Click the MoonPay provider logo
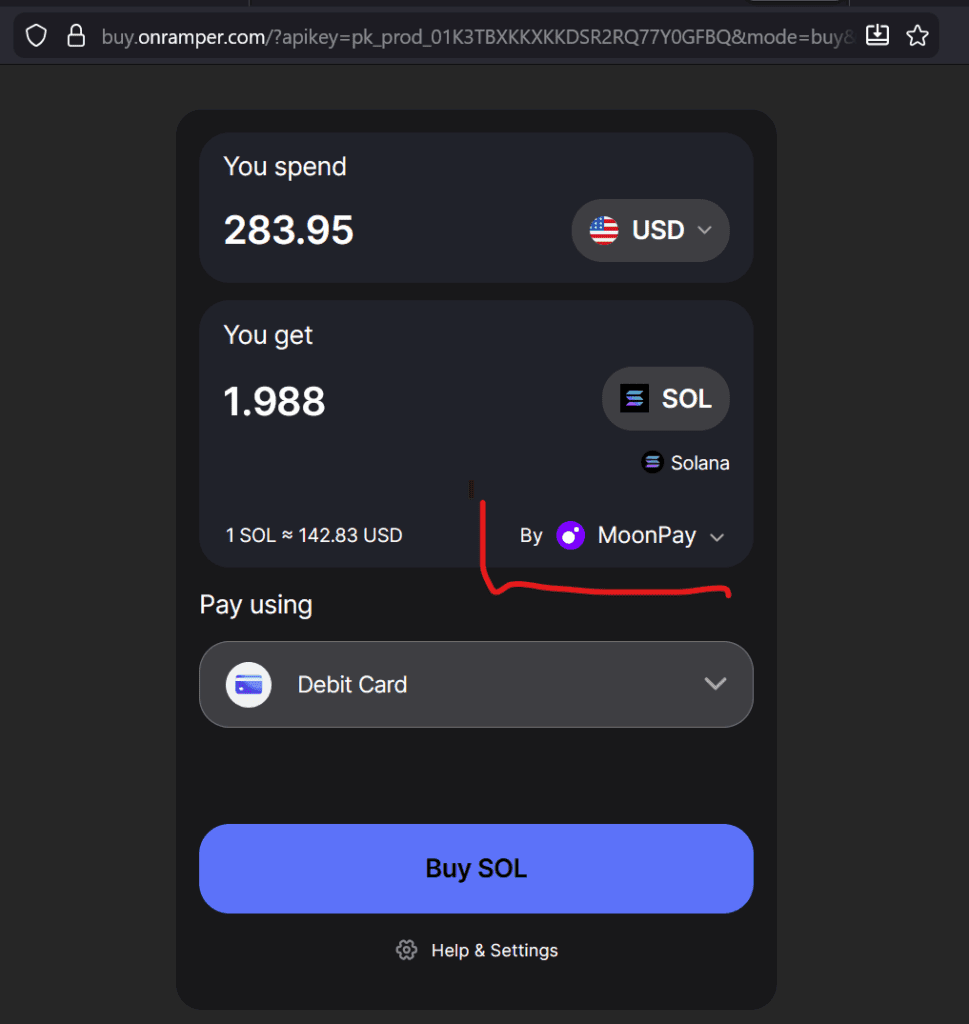This screenshot has height=1024, width=969. [570, 535]
